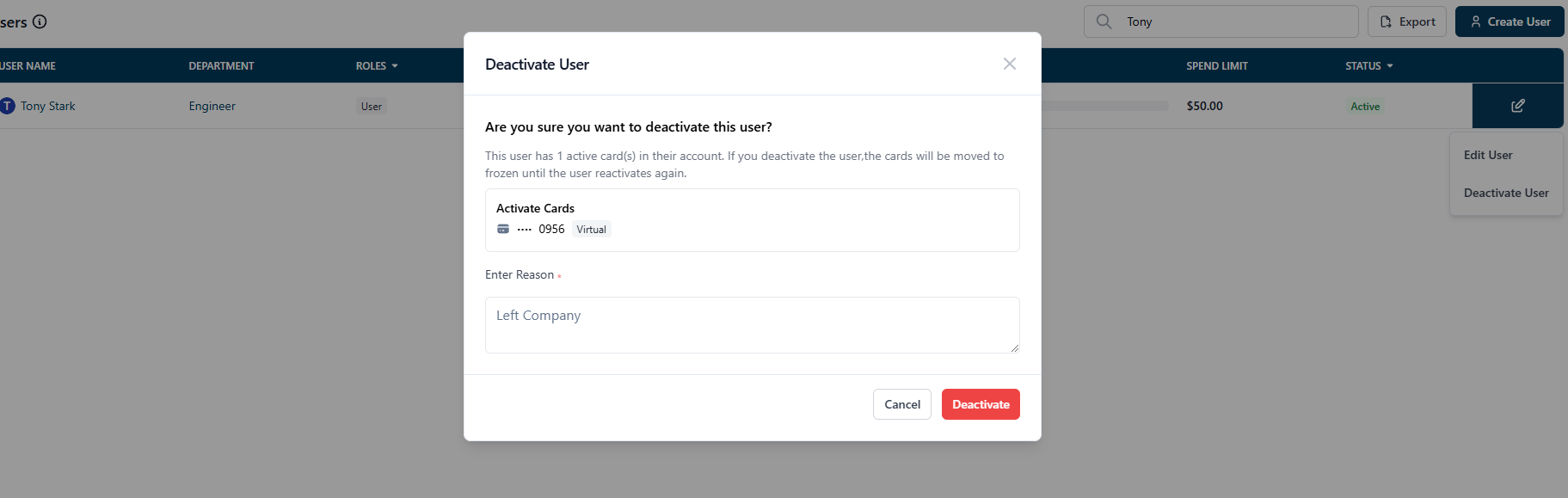Click the spend limit progress bar
Image resolution: width=1568 pixels, height=498 pixels.
[1104, 106]
